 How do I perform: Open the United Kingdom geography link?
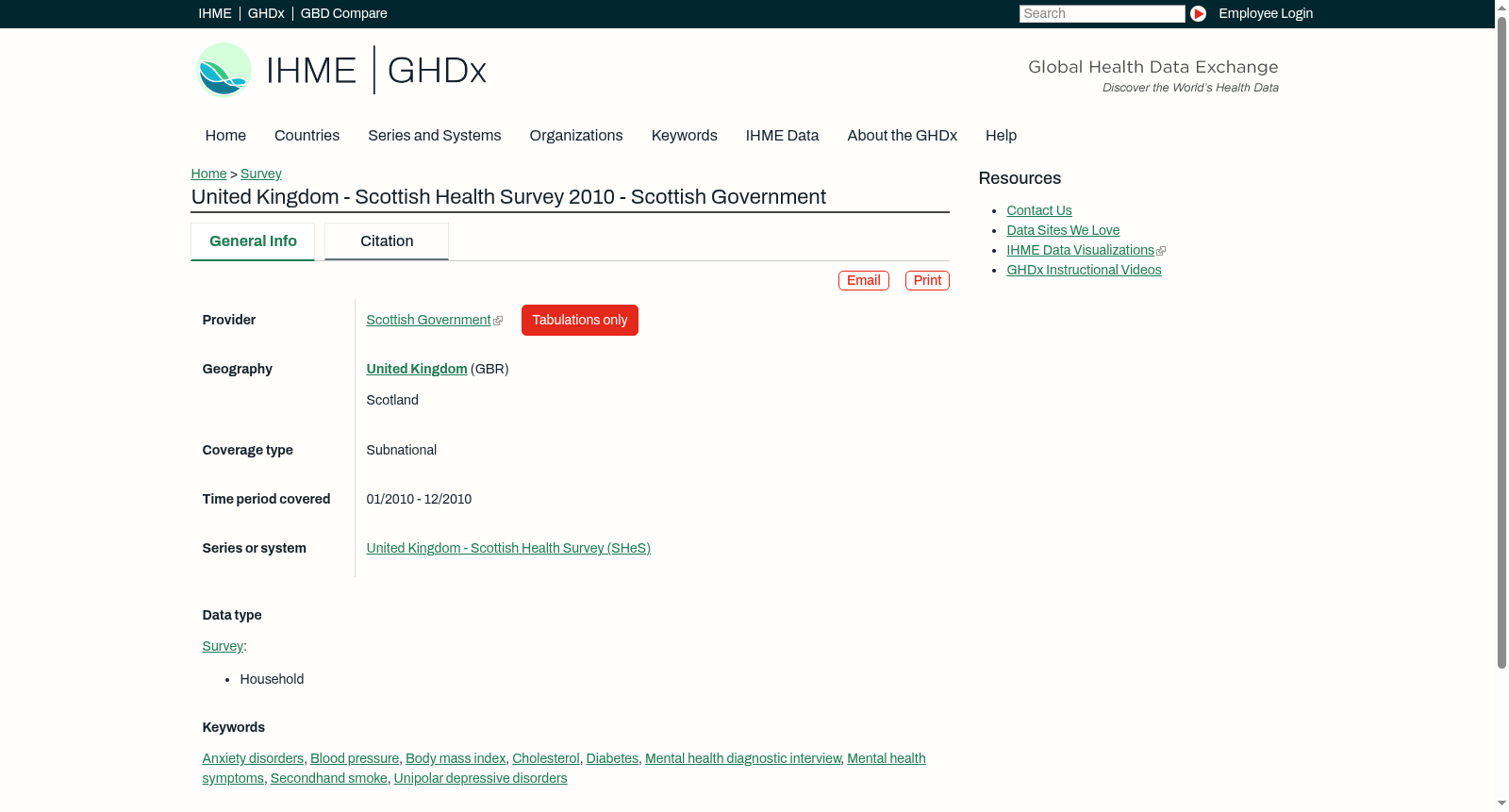point(417,369)
